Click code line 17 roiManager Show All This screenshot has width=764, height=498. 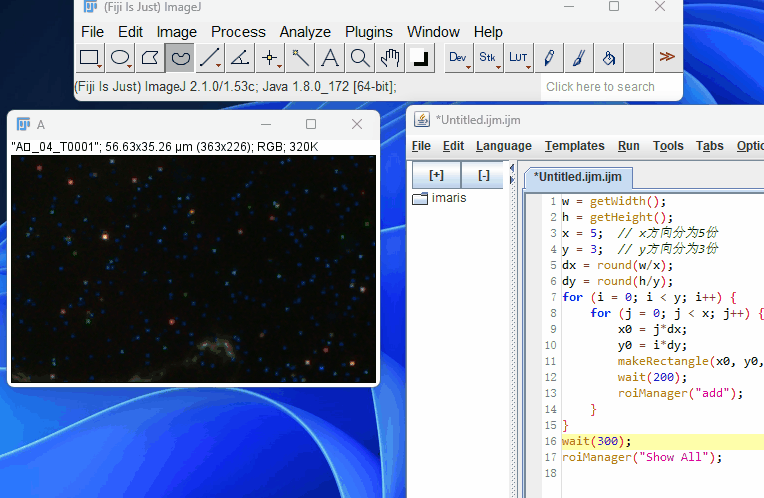642,457
